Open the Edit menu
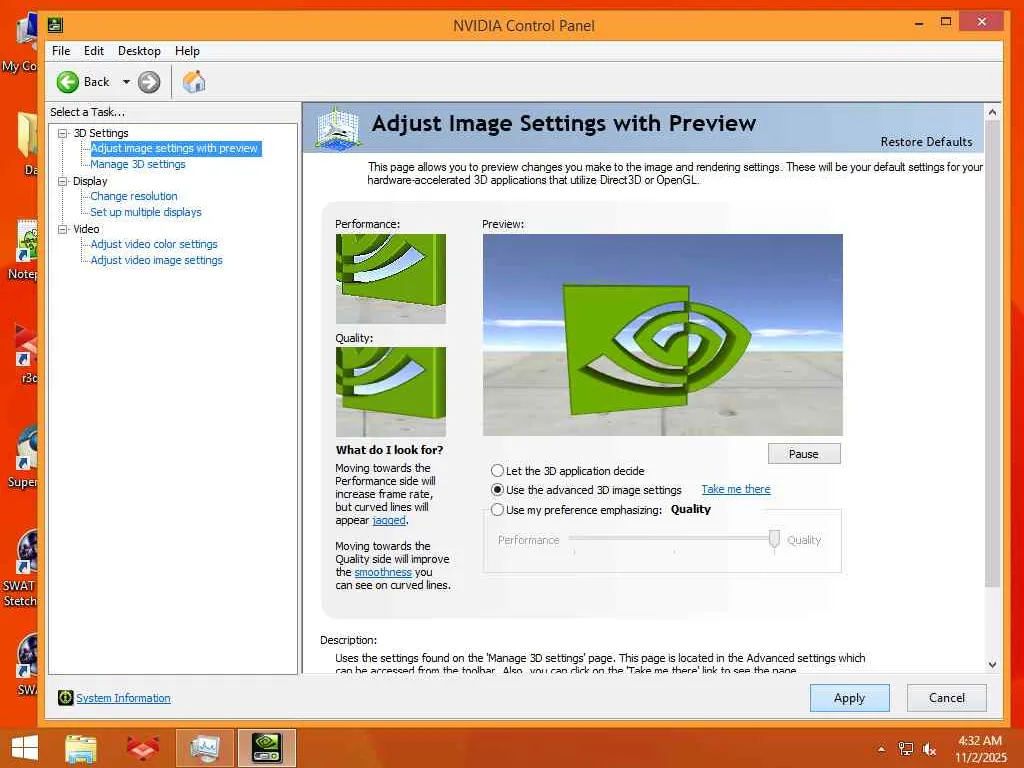This screenshot has height=768, width=1024. coord(93,51)
